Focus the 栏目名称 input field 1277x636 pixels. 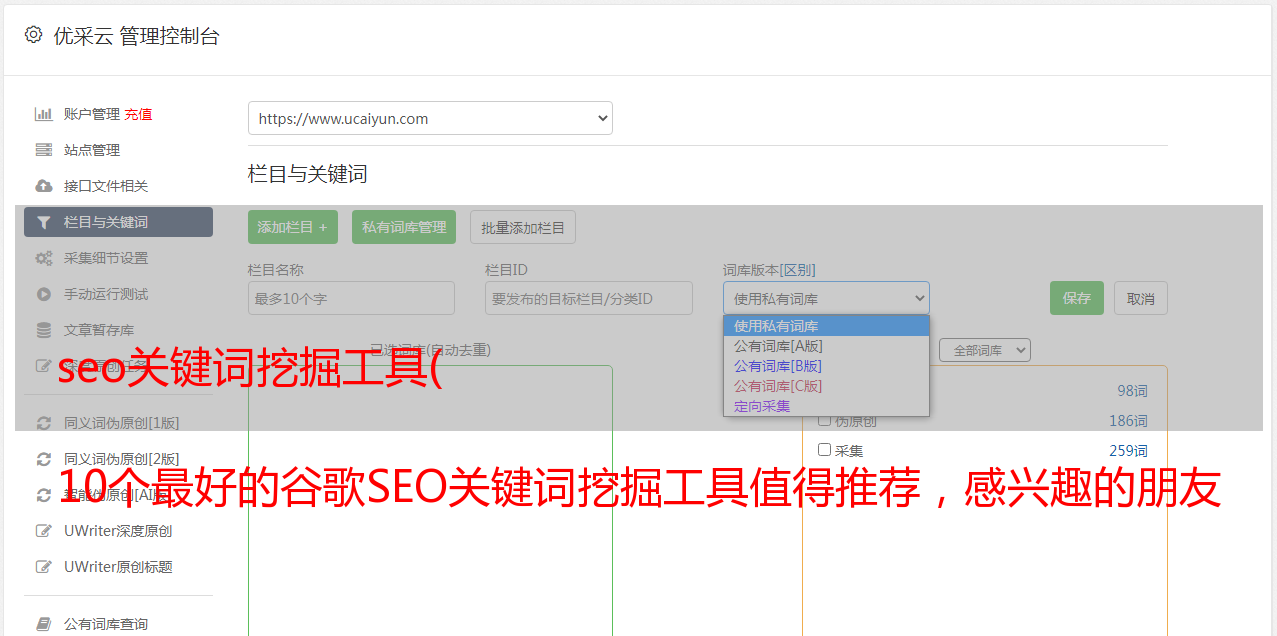coord(351,298)
